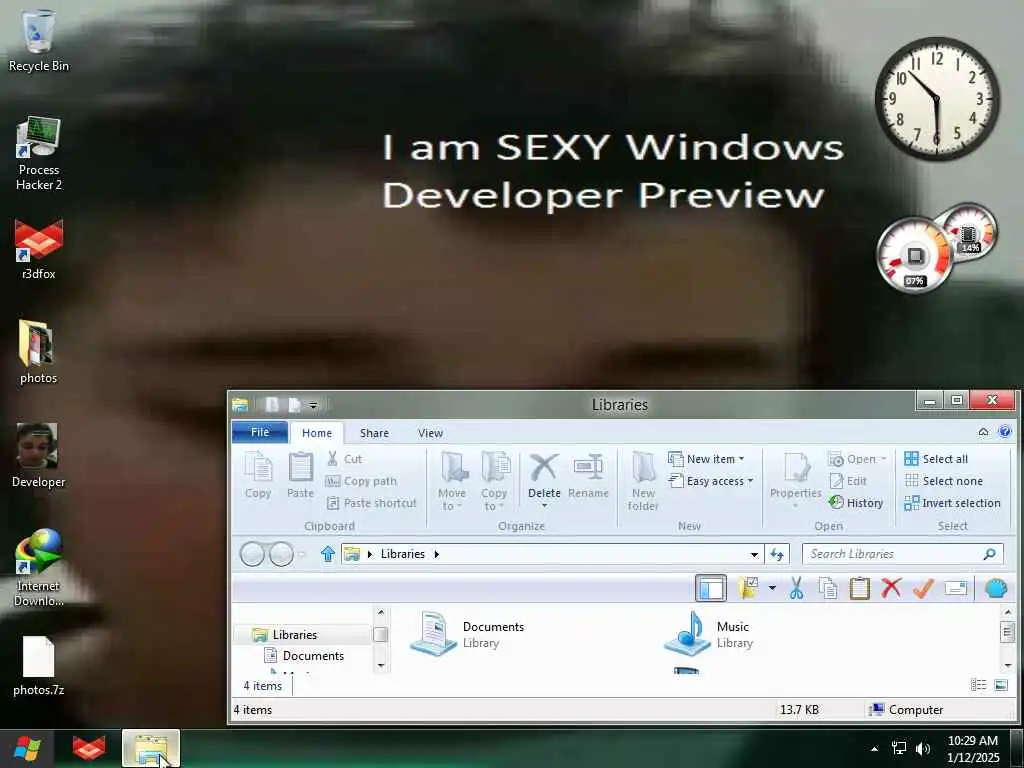Screen dimensions: 1024x768
Task: Click the volume speaker tray icon
Action: pyautogui.click(x=923, y=749)
